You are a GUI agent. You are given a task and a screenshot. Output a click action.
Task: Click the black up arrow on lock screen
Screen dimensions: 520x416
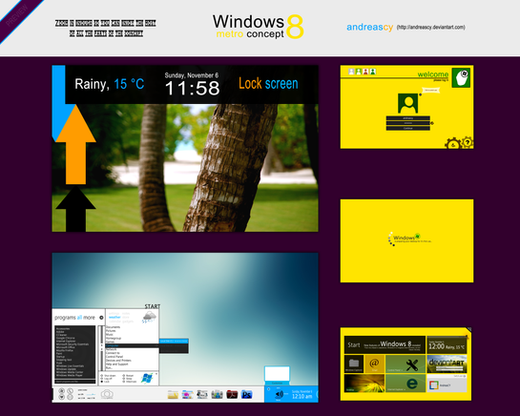pos(76,209)
